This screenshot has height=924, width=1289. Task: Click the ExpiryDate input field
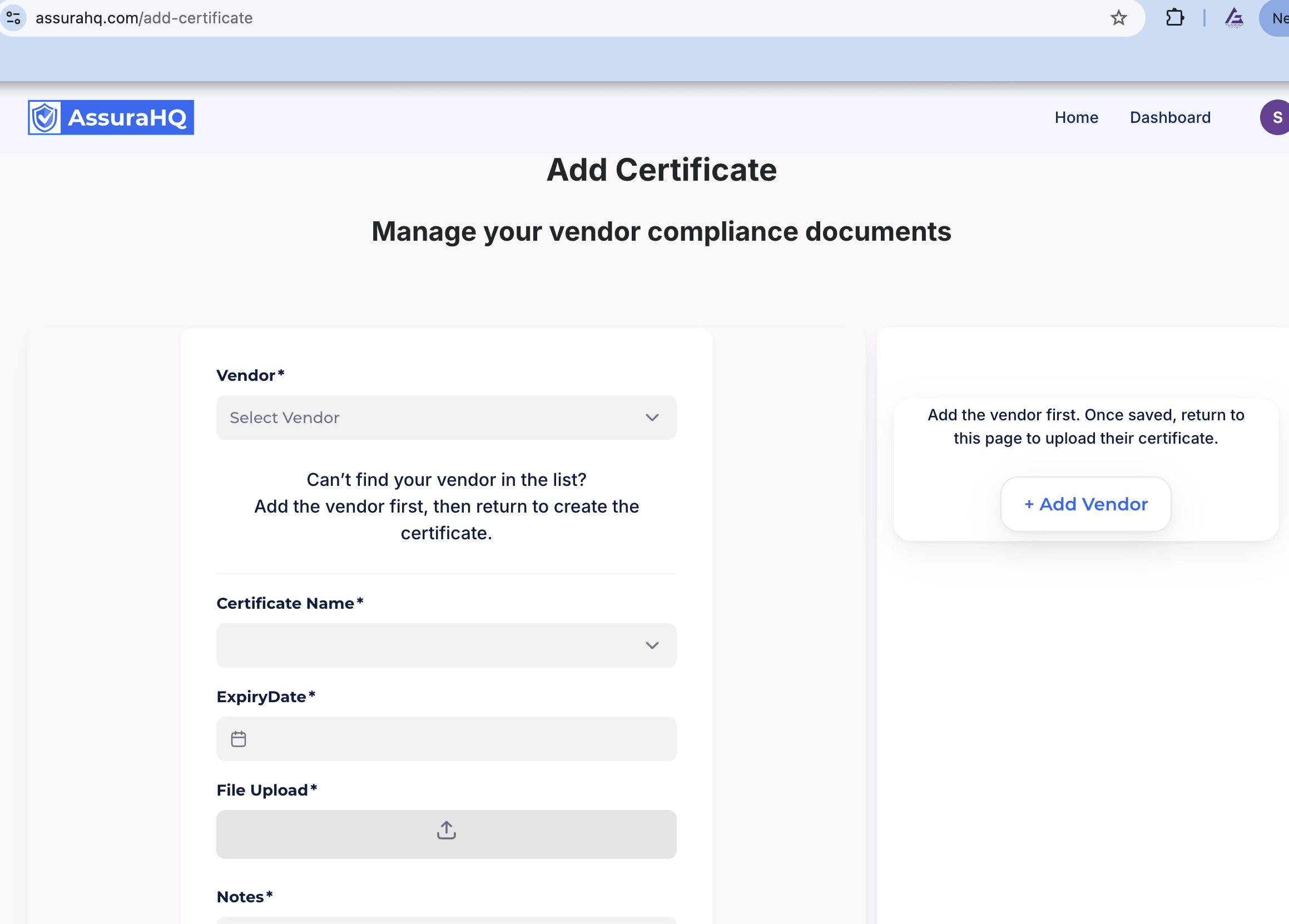446,739
